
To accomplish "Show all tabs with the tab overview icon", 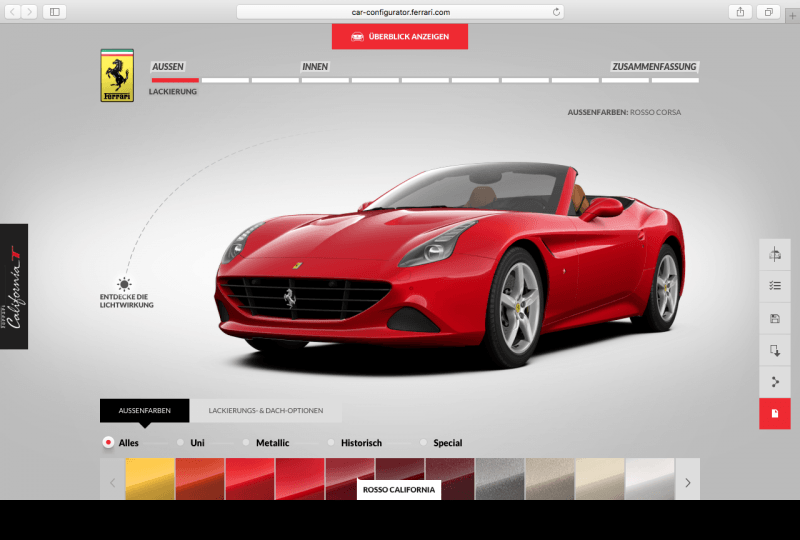I will tap(768, 12).
